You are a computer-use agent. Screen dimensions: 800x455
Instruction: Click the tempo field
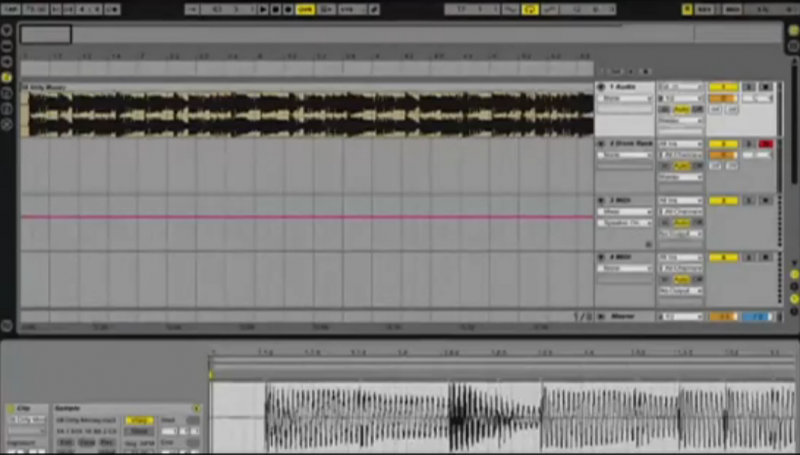[x=35, y=9]
